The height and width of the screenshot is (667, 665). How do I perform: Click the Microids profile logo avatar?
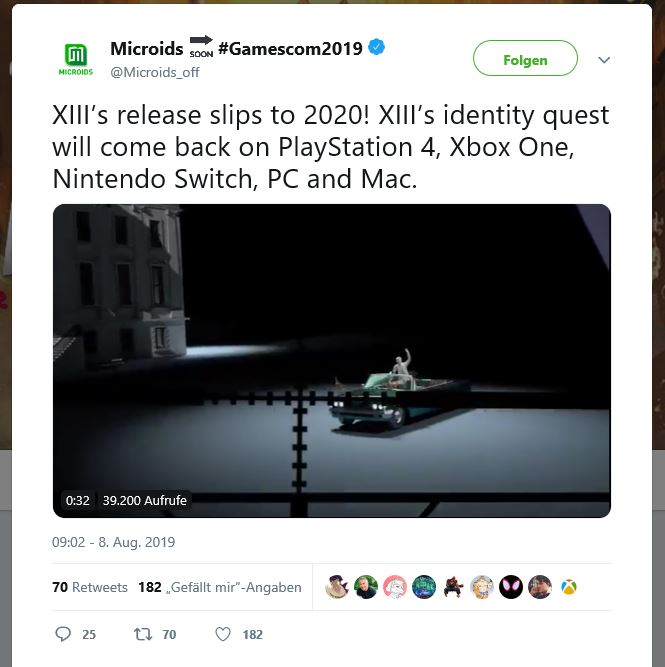76,59
